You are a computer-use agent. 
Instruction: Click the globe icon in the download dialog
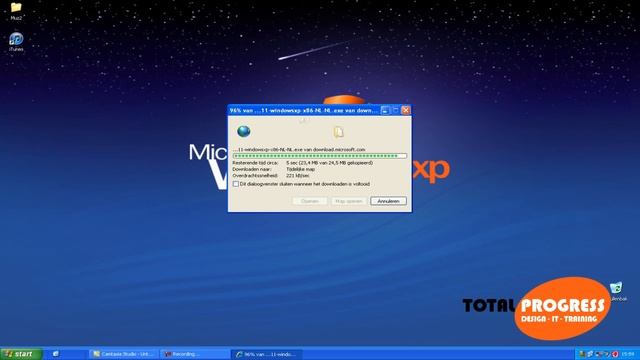pos(244,131)
